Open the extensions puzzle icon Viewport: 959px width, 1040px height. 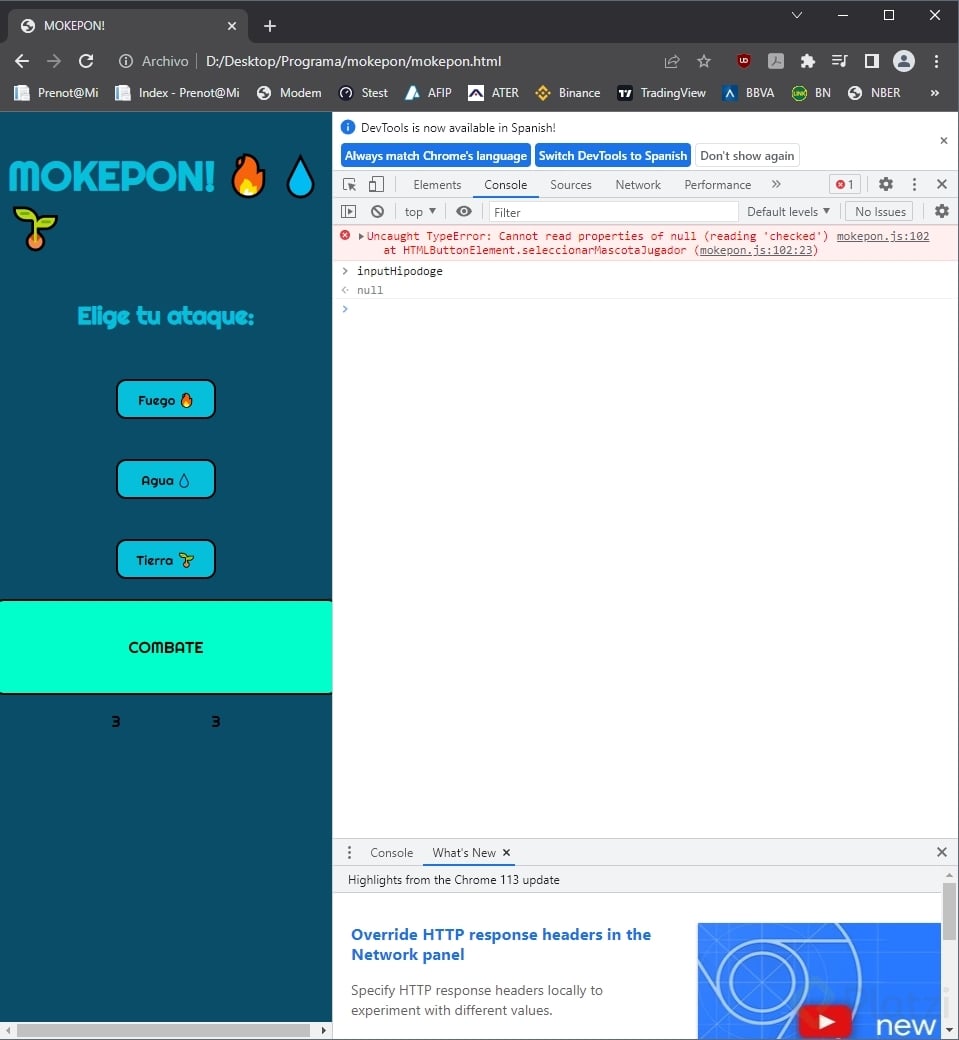[807, 61]
